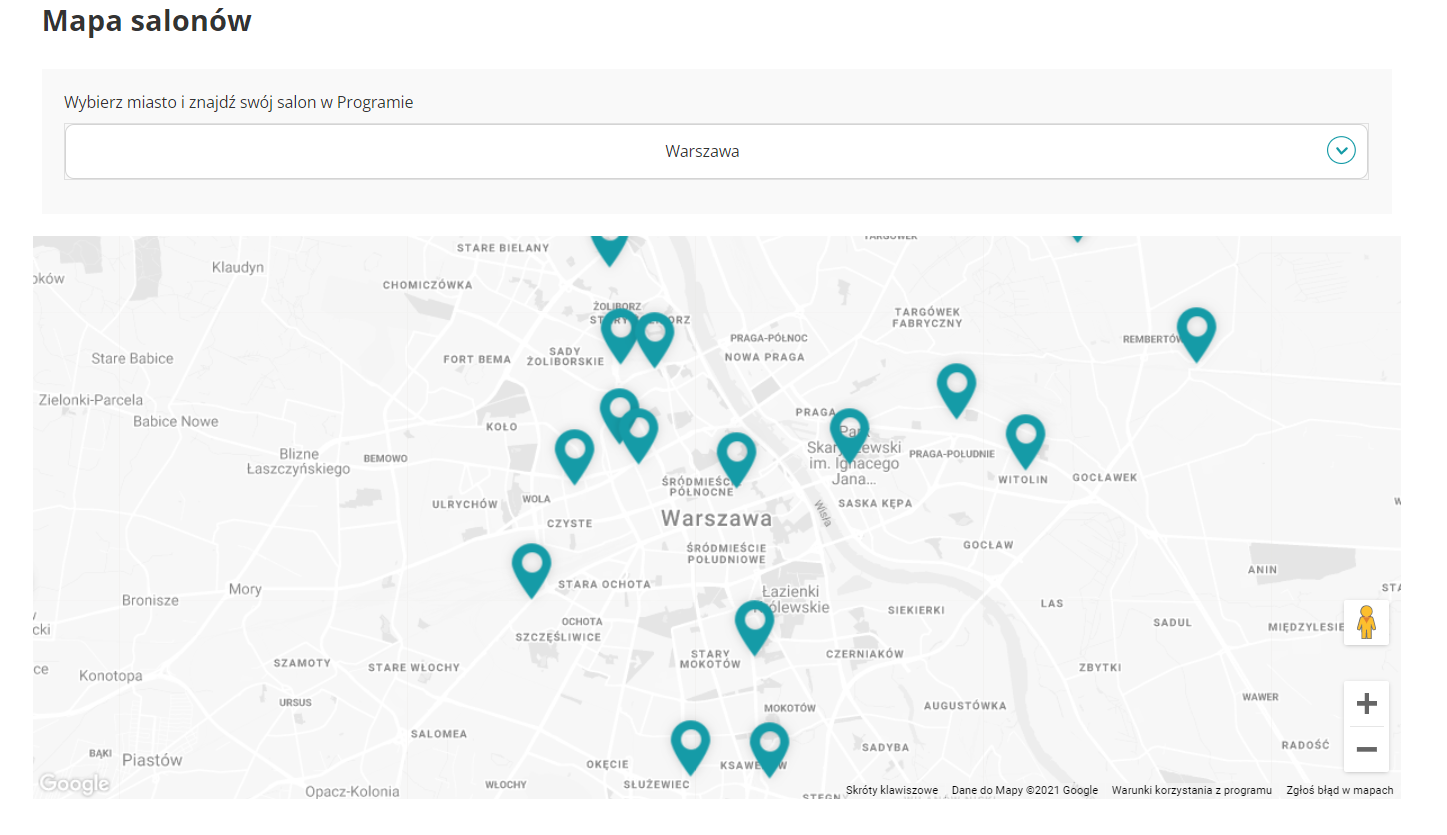Select the salon pin at Park Skaryszewski

pos(849,435)
